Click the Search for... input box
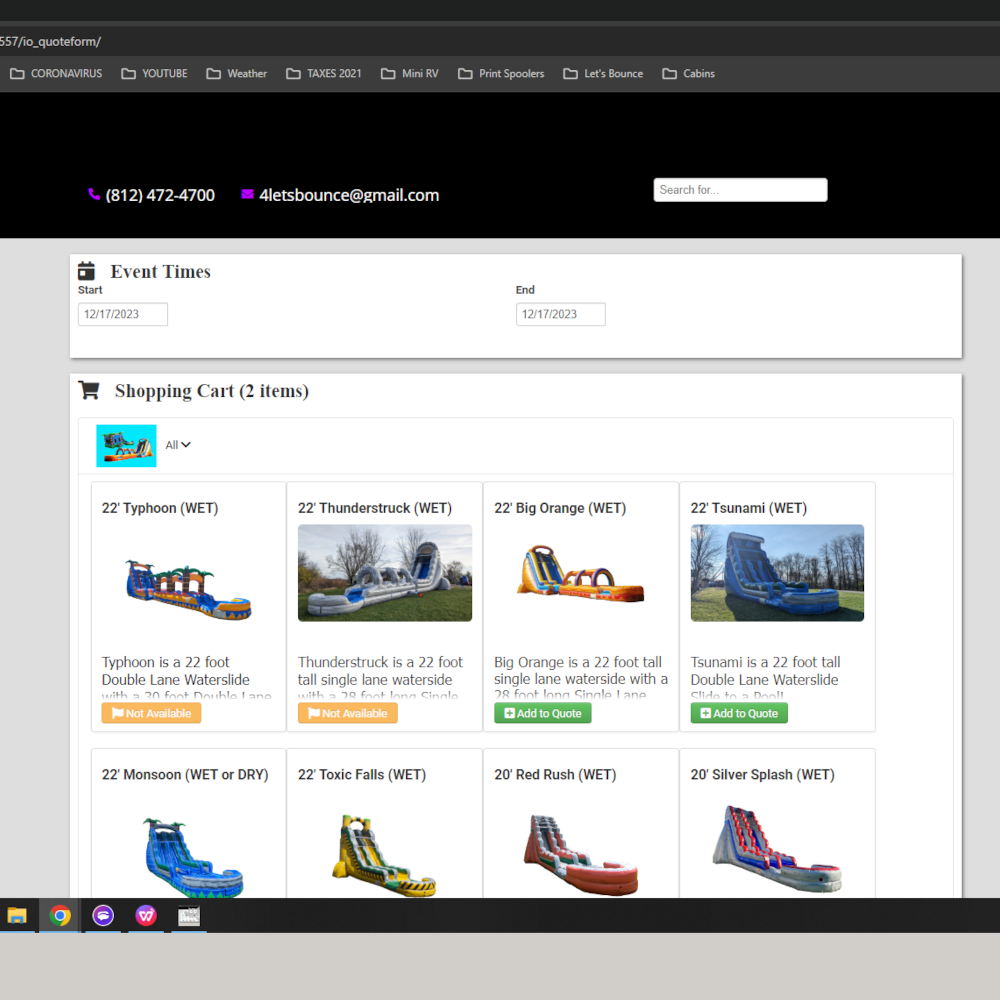1000x1000 pixels. point(740,190)
